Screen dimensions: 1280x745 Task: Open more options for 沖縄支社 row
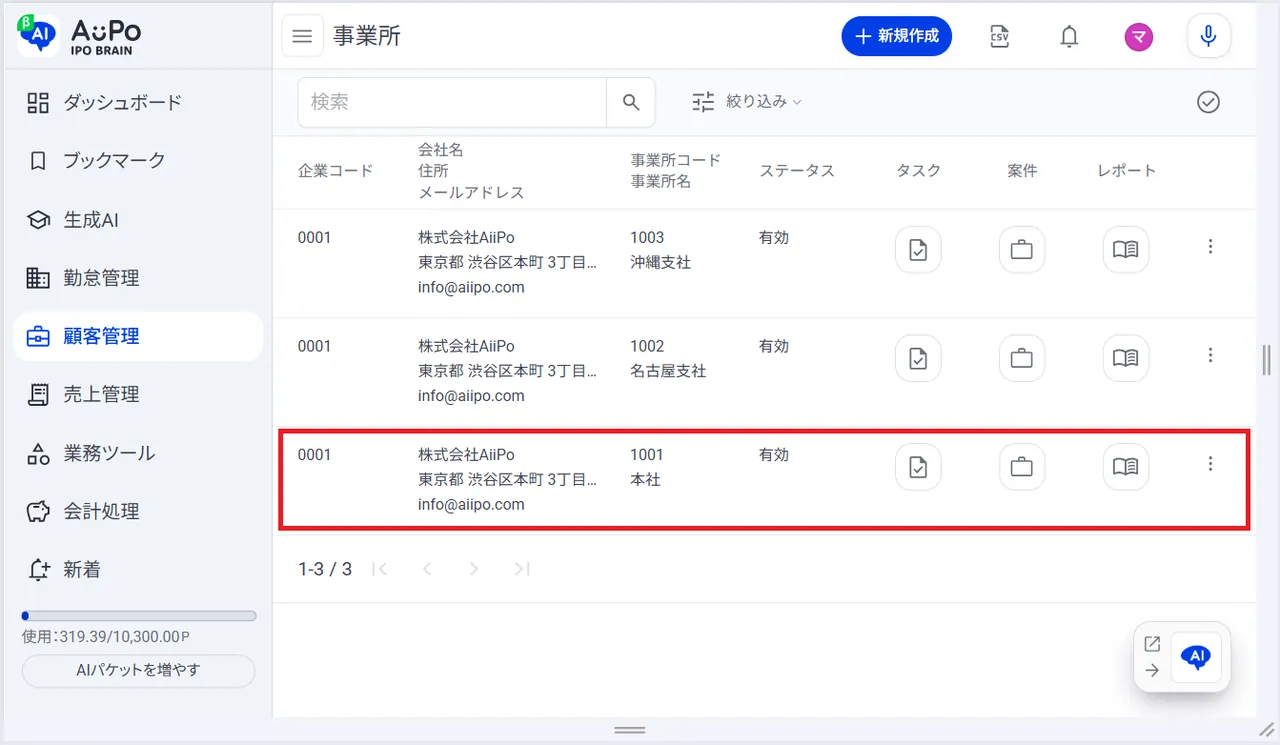pyautogui.click(x=1210, y=246)
